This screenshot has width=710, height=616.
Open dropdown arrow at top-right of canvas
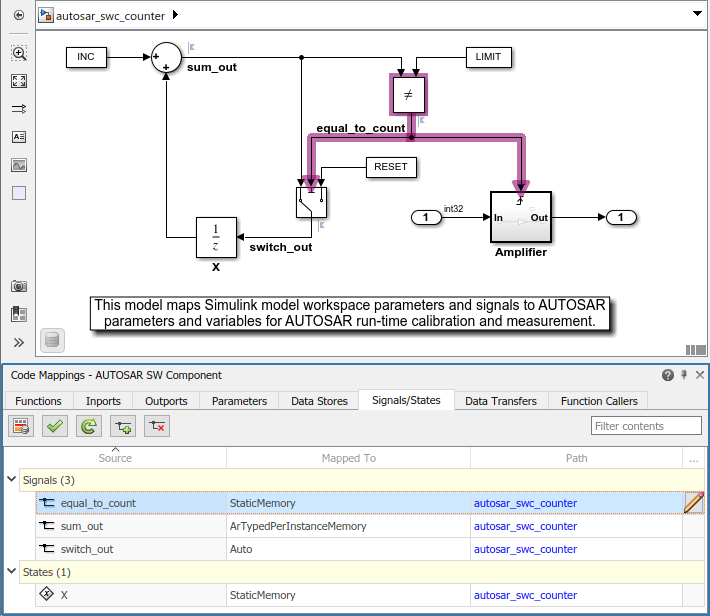(x=697, y=14)
